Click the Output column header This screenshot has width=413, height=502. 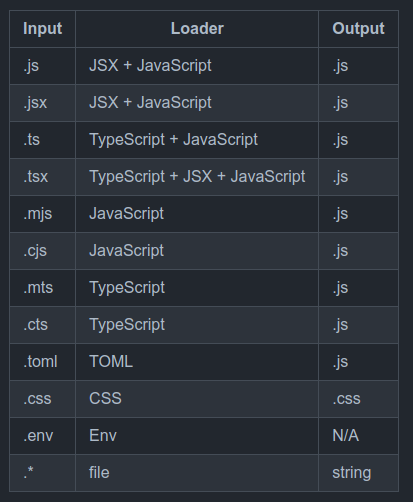coord(359,29)
